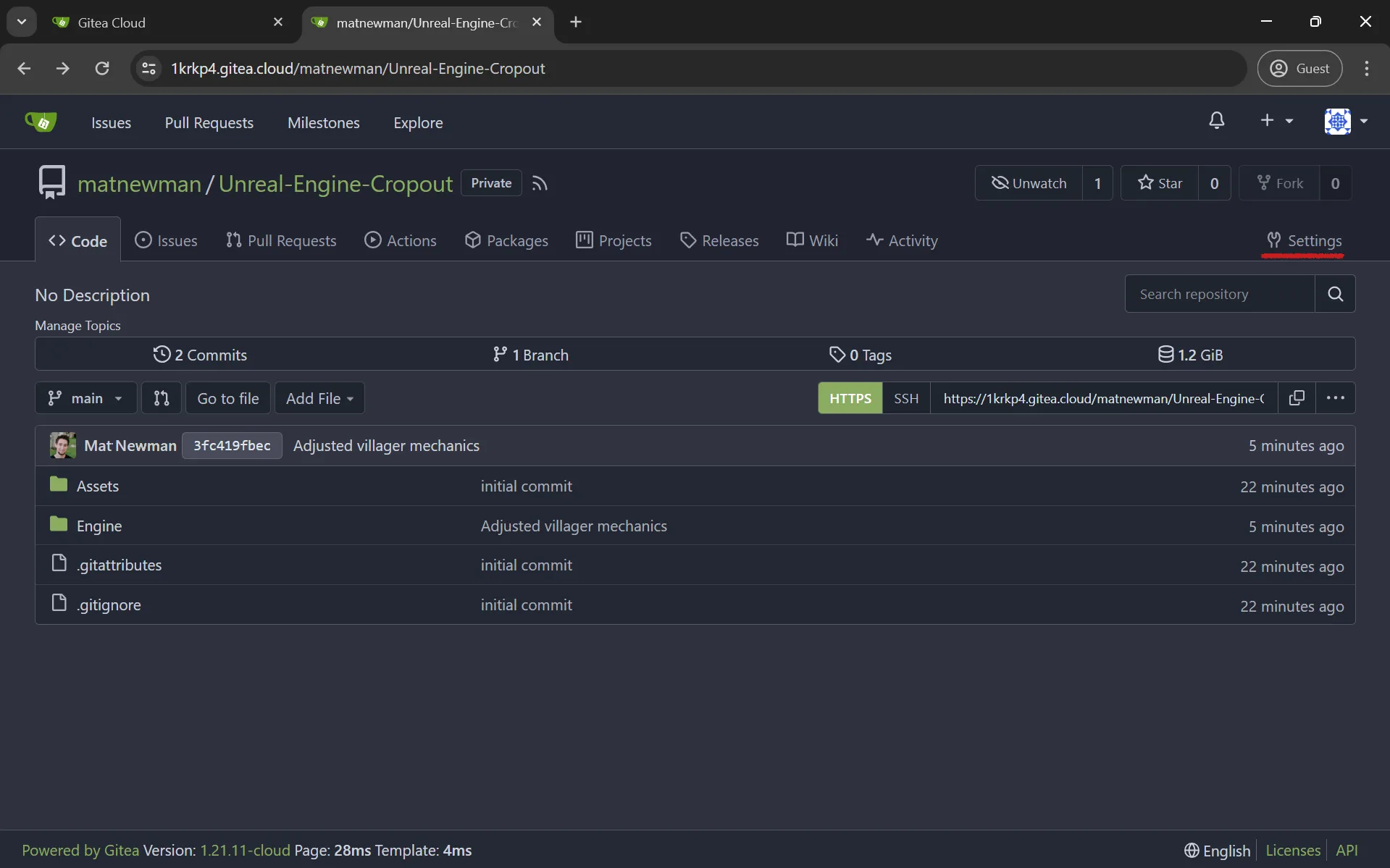This screenshot has width=1390, height=868.
Task: Open the Engine folder
Action: tap(99, 526)
